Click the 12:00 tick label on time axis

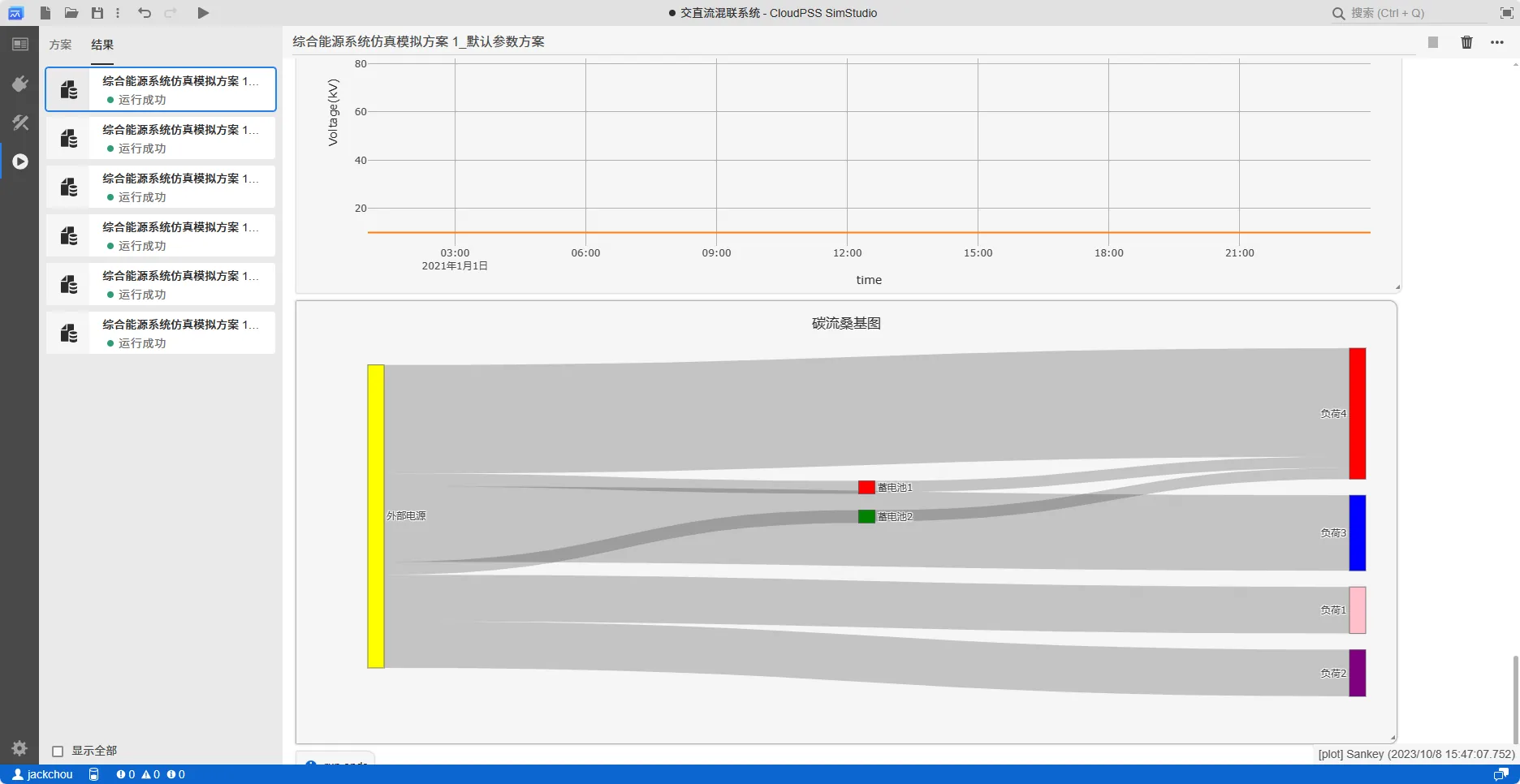pyautogui.click(x=847, y=253)
